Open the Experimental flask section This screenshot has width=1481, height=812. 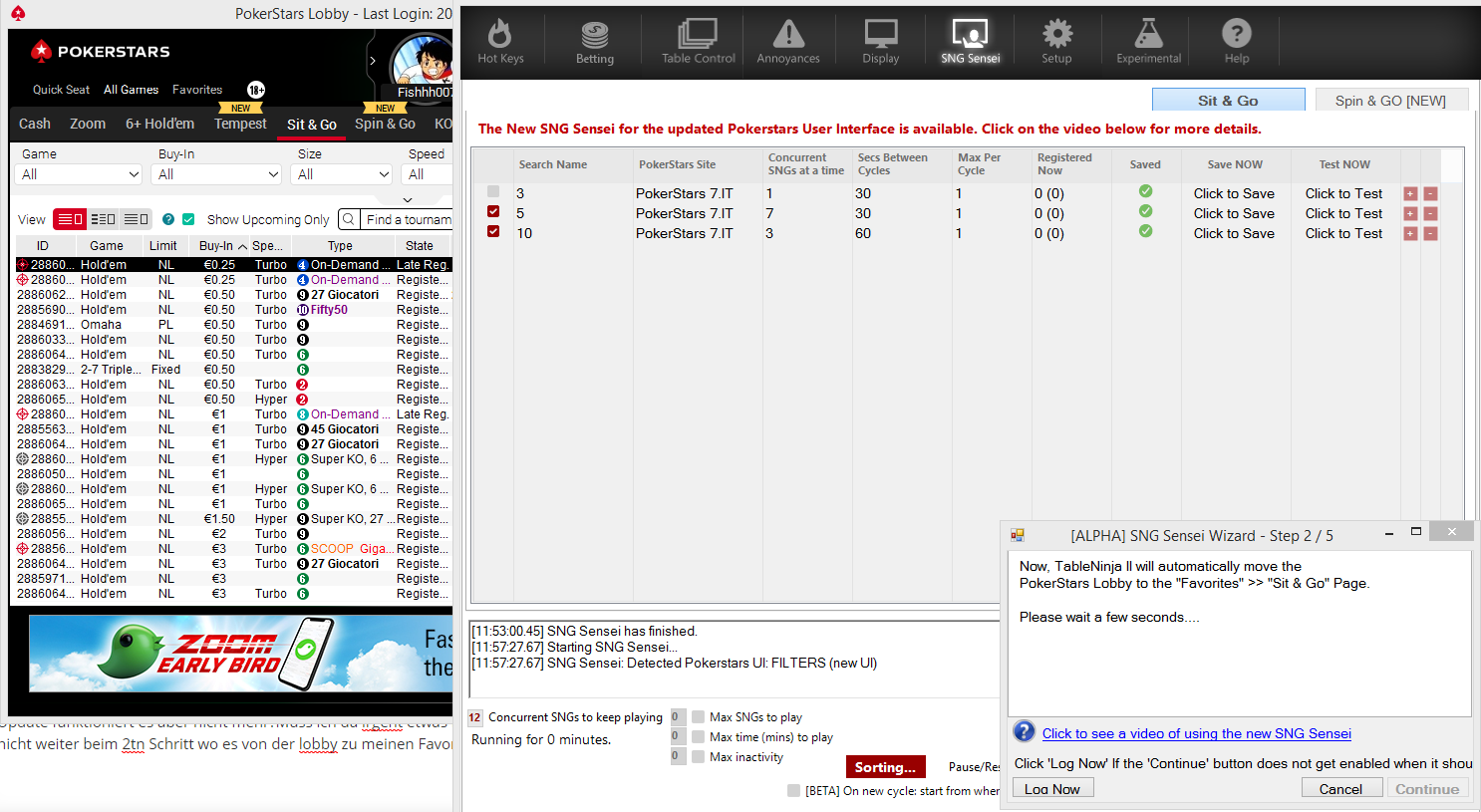point(1148,41)
